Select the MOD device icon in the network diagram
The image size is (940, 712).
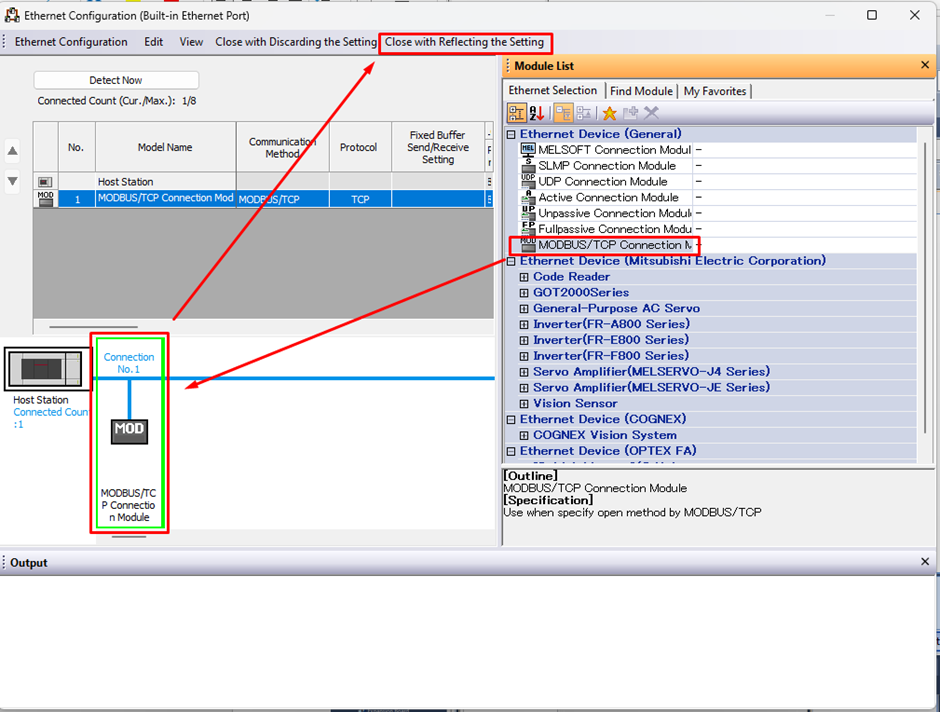point(129,429)
